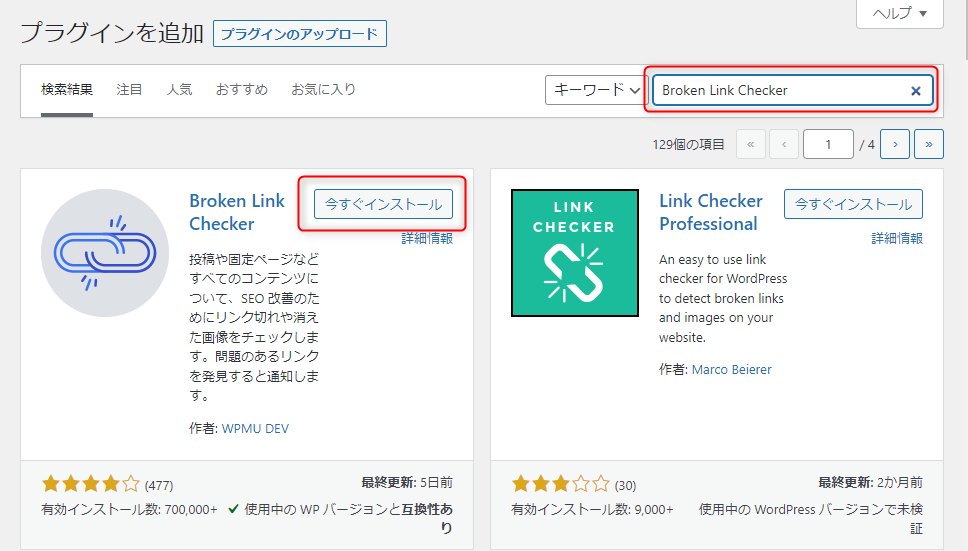Open the Link Checker Professional title link

711,212
